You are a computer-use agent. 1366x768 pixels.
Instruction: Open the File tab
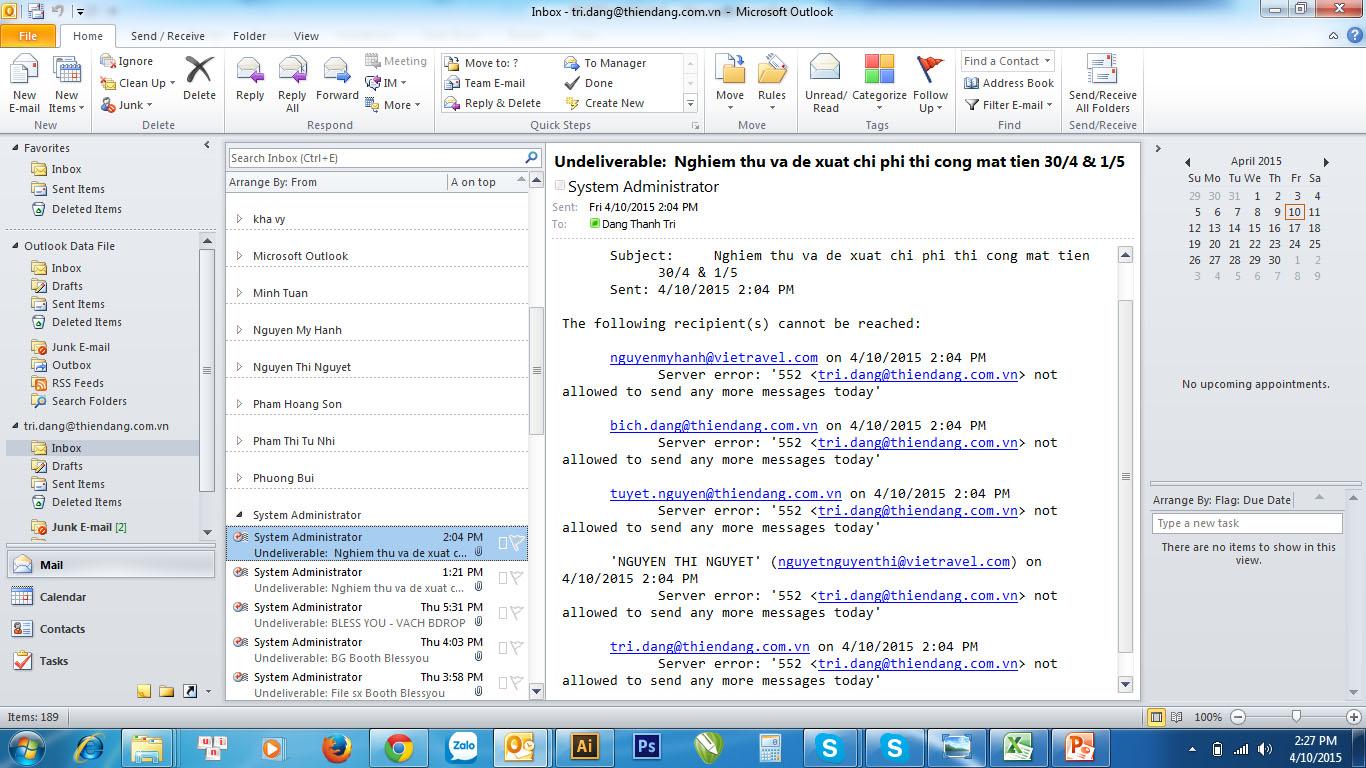point(28,36)
